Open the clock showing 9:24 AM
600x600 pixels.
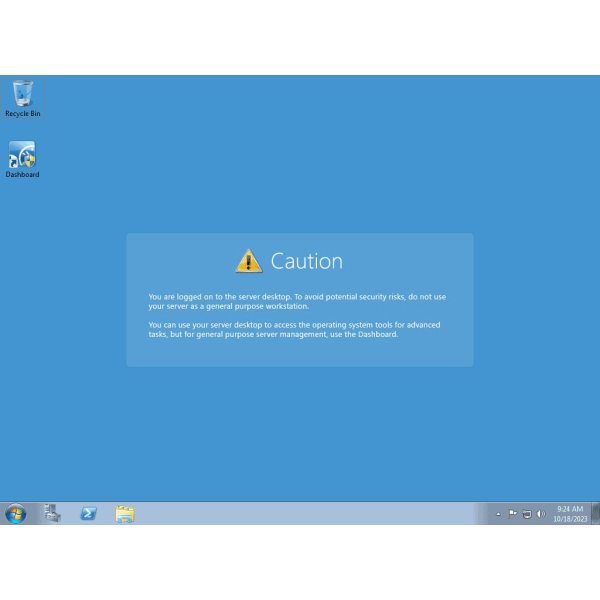[x=570, y=514]
